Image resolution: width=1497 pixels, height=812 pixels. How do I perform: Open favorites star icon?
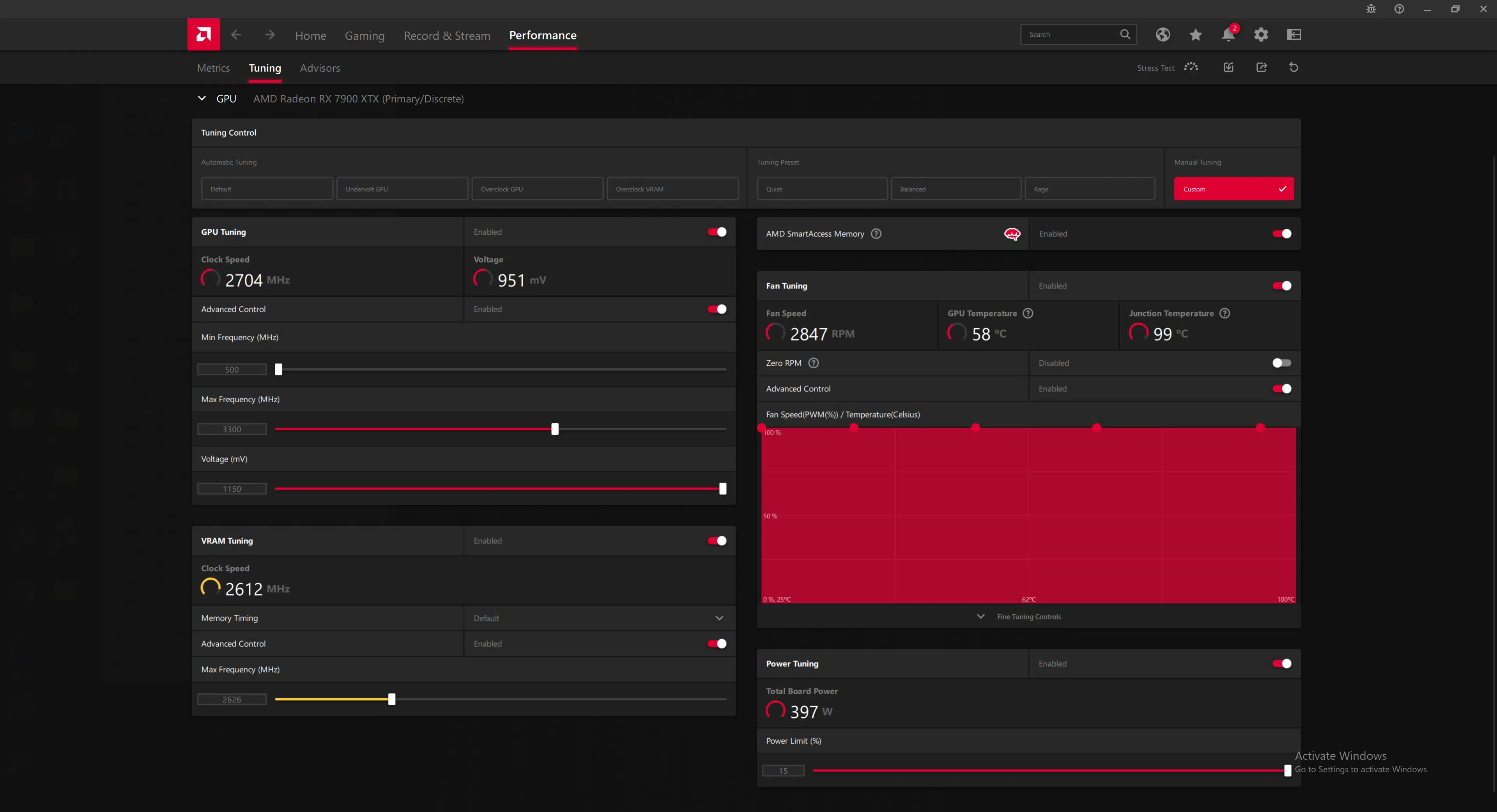tap(1195, 35)
